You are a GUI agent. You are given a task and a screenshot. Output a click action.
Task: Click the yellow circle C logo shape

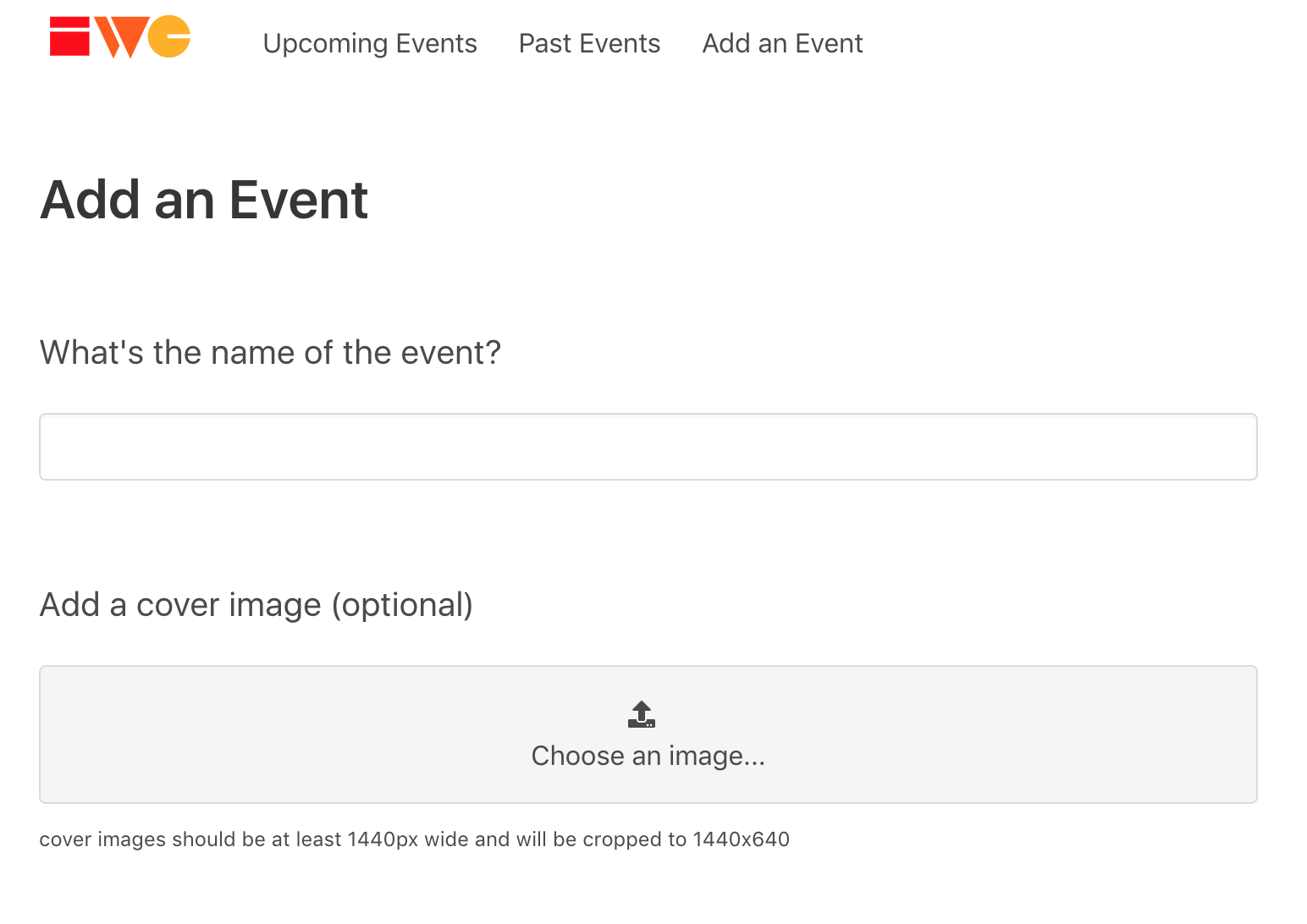(168, 36)
